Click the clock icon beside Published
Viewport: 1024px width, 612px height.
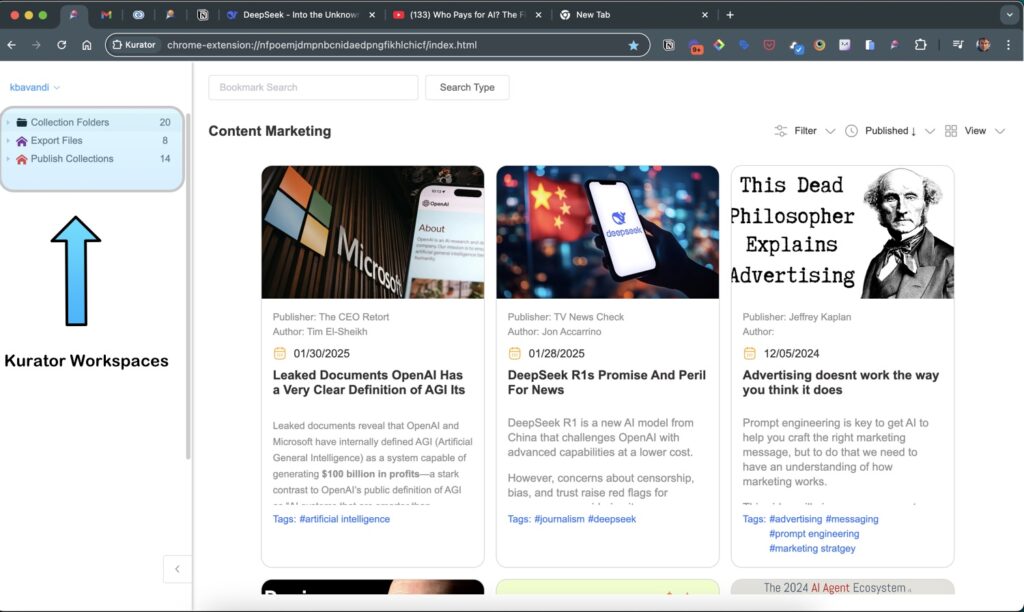coord(851,131)
